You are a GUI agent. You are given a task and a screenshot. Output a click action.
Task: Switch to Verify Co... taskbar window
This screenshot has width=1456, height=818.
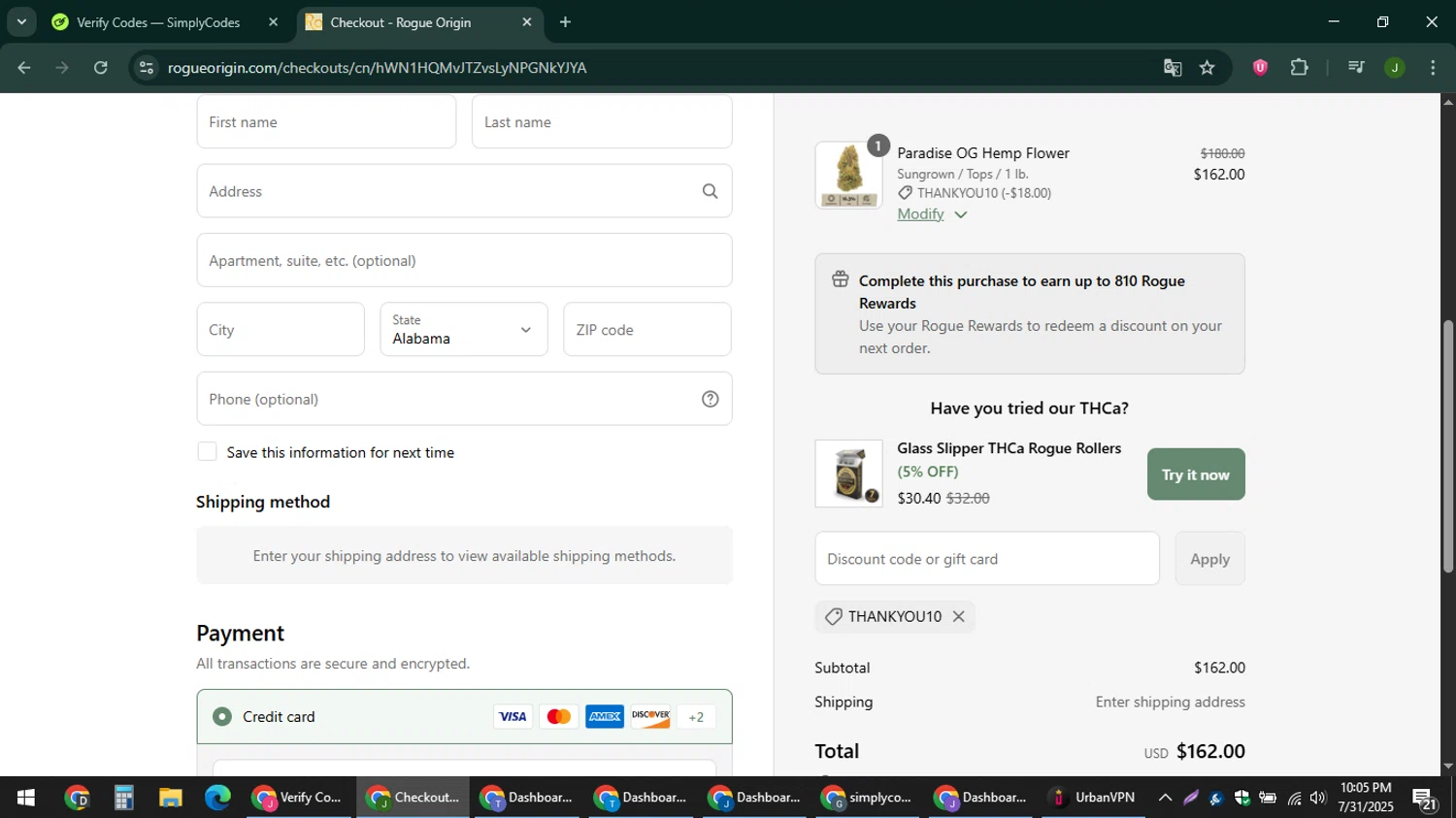(299, 798)
